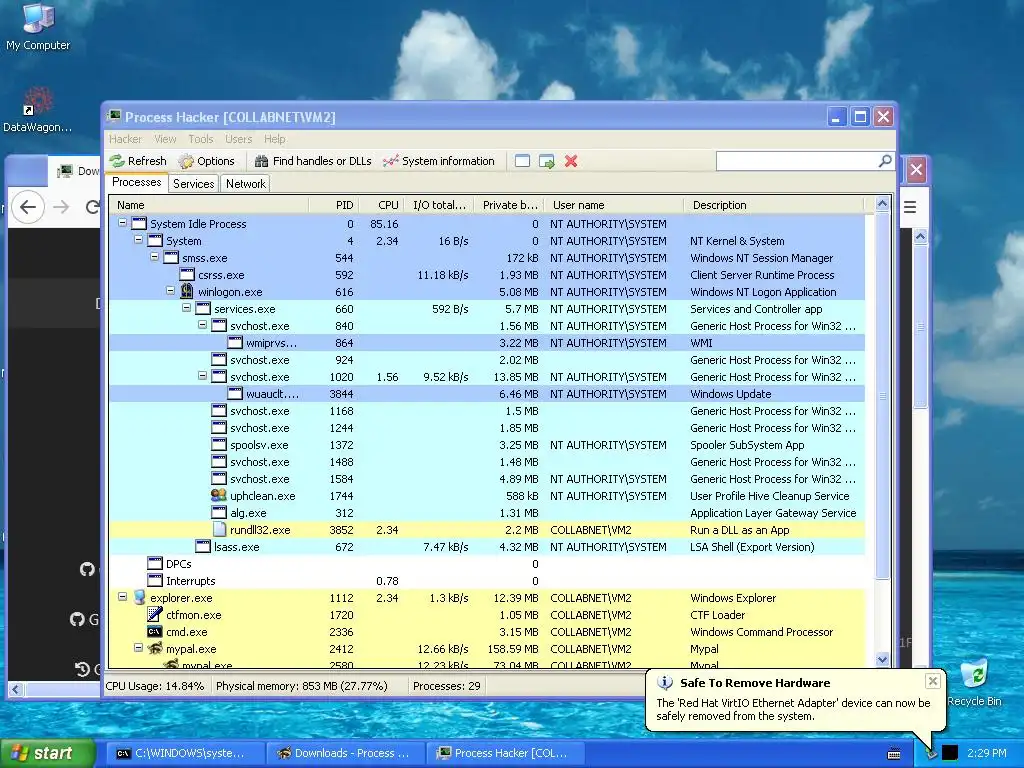Click the keyboard icon in the tray
The image size is (1024, 768).
coord(894,754)
